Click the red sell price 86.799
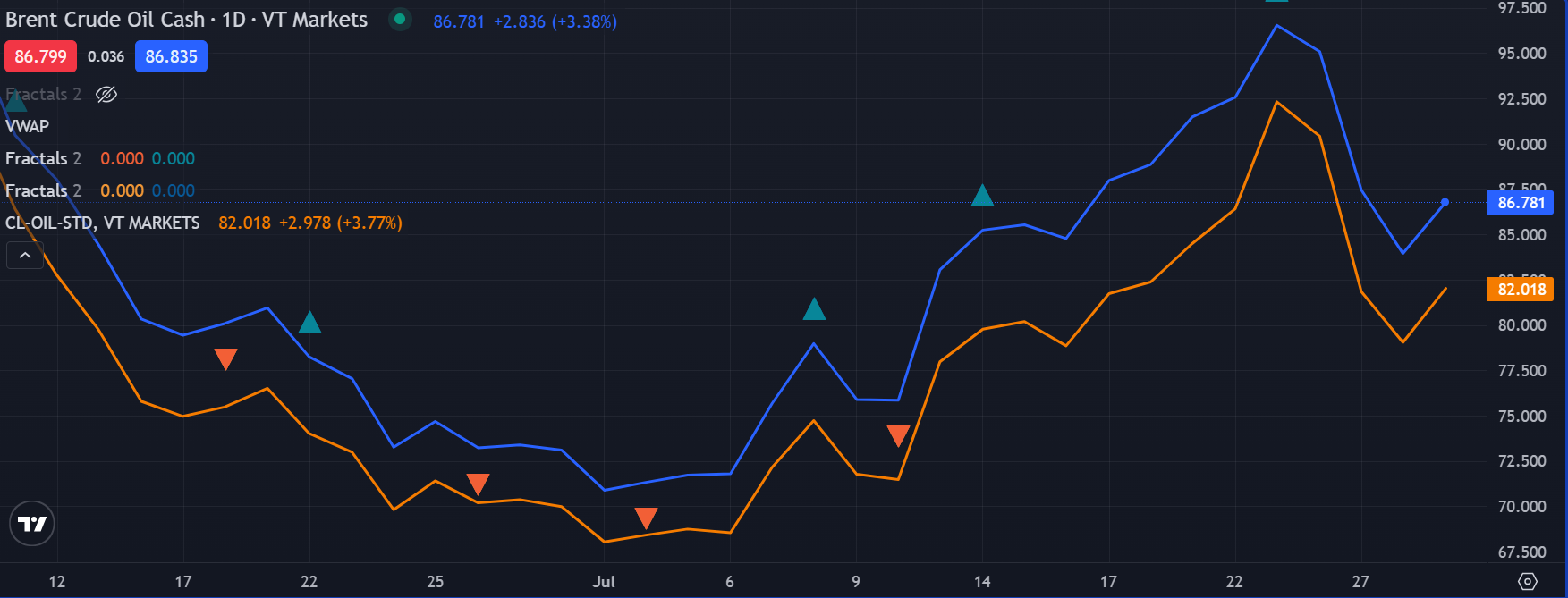The image size is (1568, 598). point(40,56)
